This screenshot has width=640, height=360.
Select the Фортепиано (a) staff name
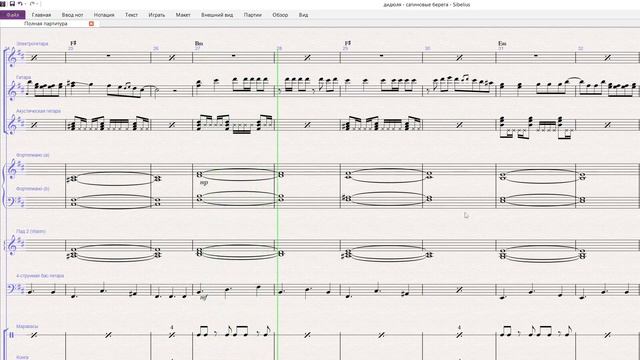(x=33, y=155)
